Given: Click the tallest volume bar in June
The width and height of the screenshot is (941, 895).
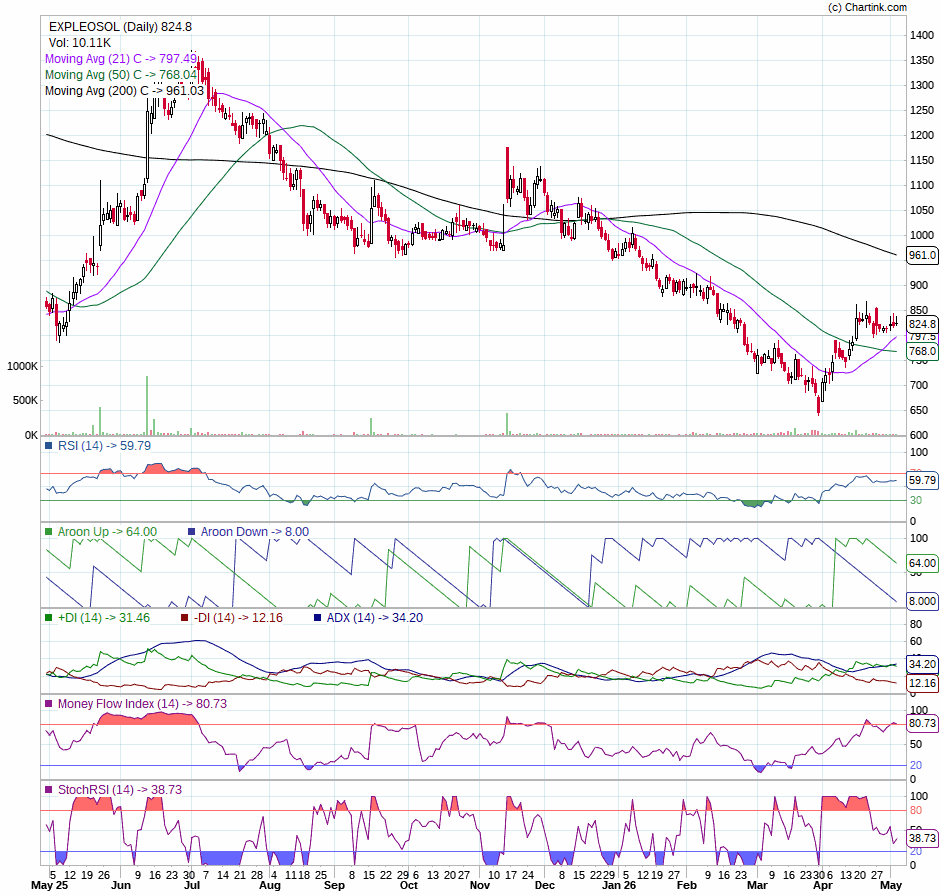Looking at the screenshot, I should tap(147, 405).
